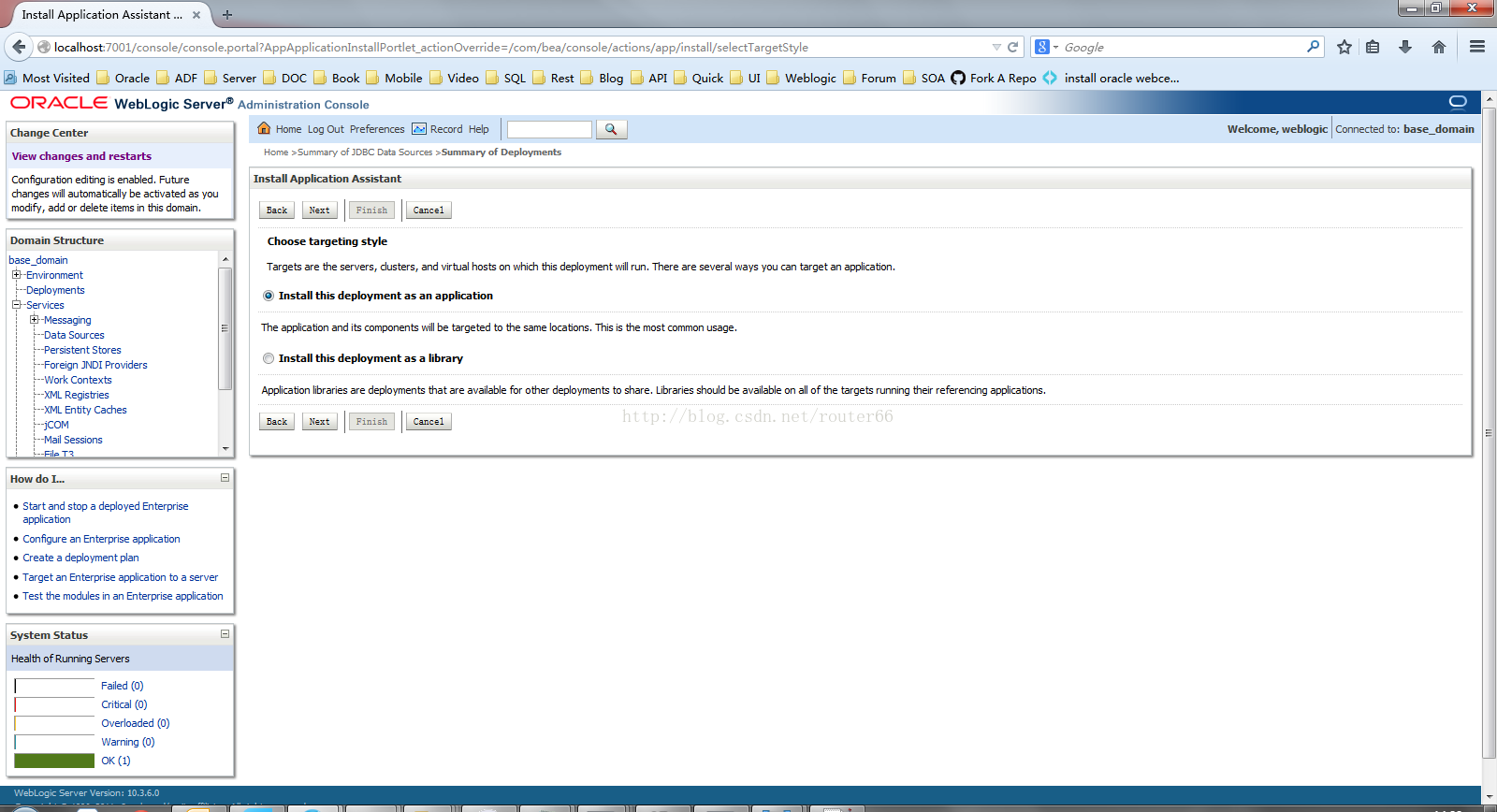This screenshot has width=1497, height=812.
Task: Click Google search engine icon in search box
Action: [1042, 47]
